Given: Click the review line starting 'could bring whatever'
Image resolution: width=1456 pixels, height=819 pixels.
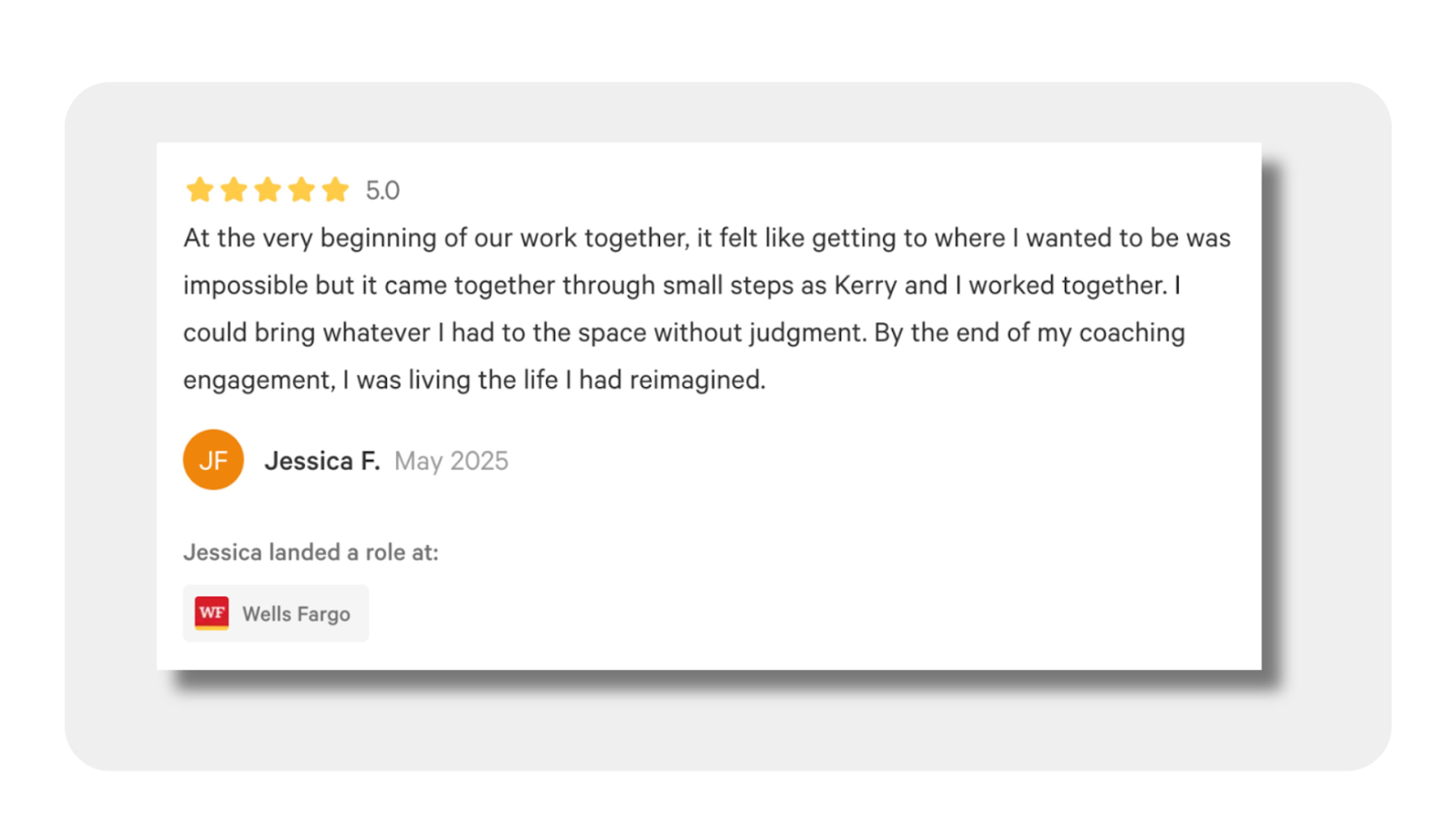Looking at the screenshot, I should [x=684, y=333].
